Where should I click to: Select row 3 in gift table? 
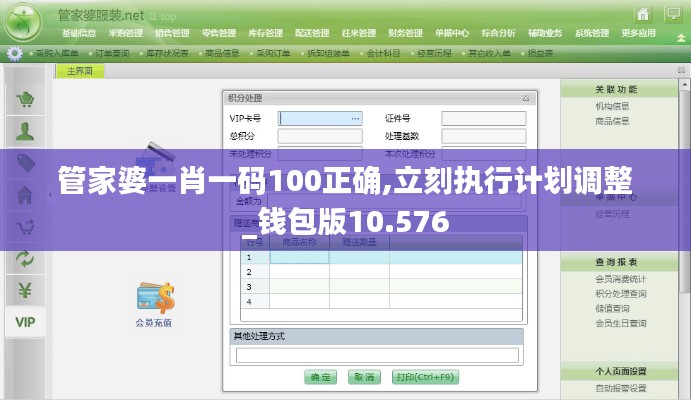(x=382, y=287)
